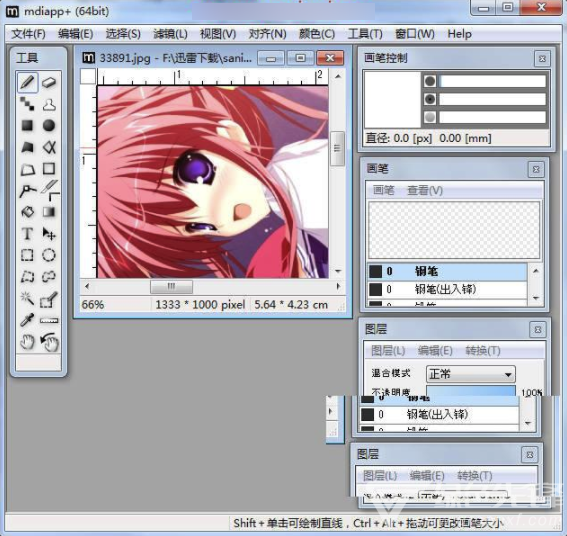
Task: Close the 画笔 panel
Action: (536, 169)
